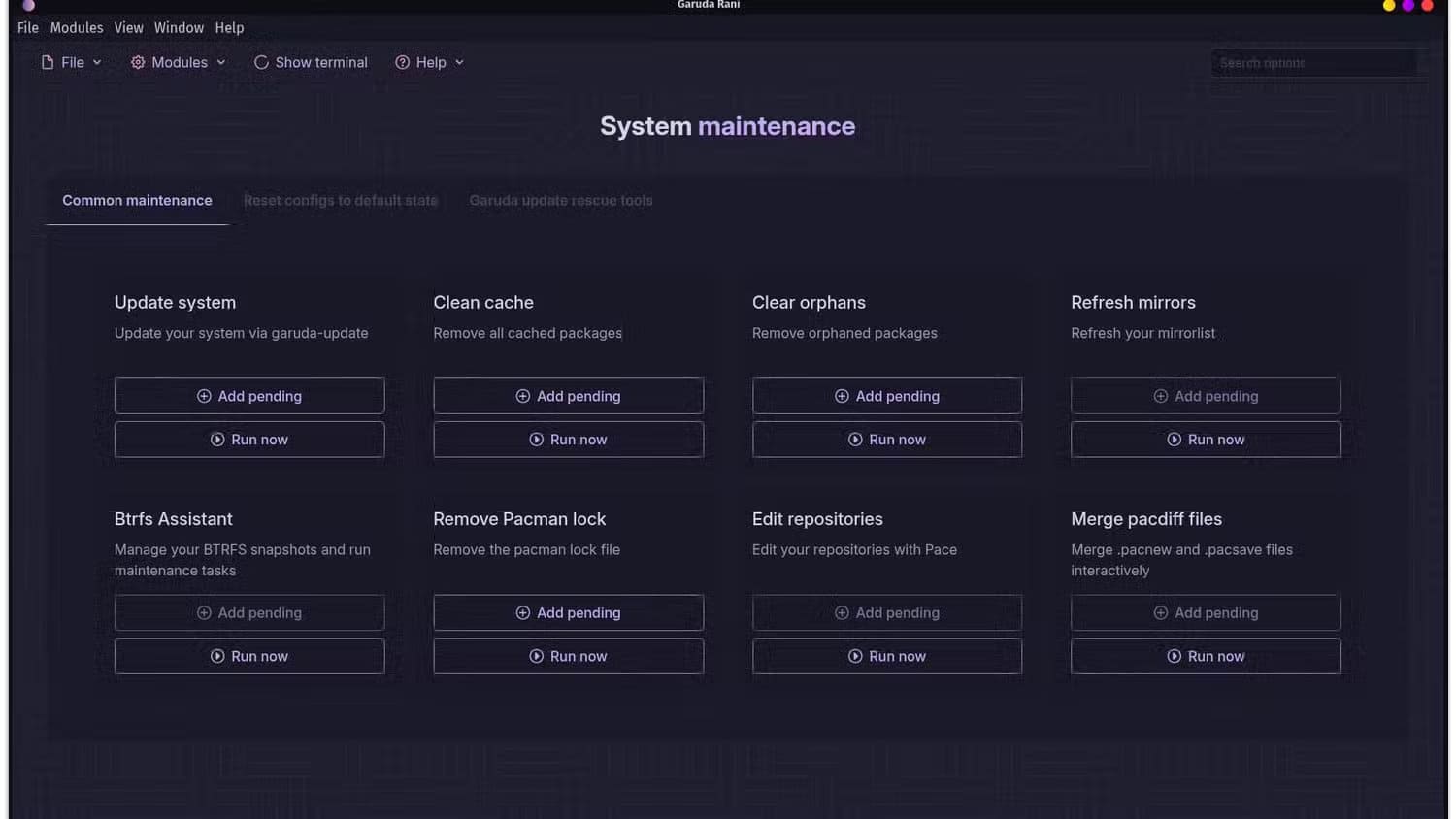Click the Show terminal label

(x=321, y=62)
